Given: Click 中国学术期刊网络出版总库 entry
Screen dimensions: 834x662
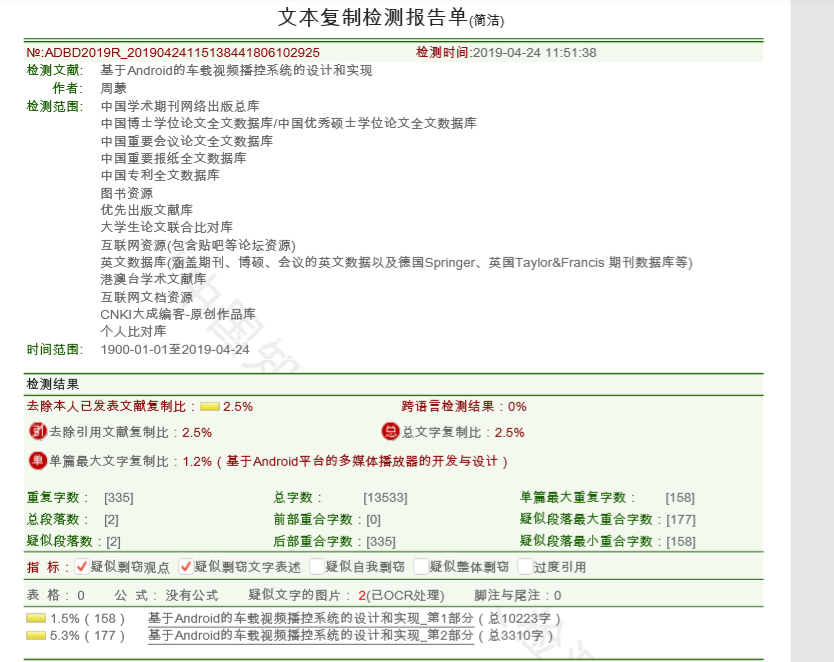Looking at the screenshot, I should pos(180,106).
